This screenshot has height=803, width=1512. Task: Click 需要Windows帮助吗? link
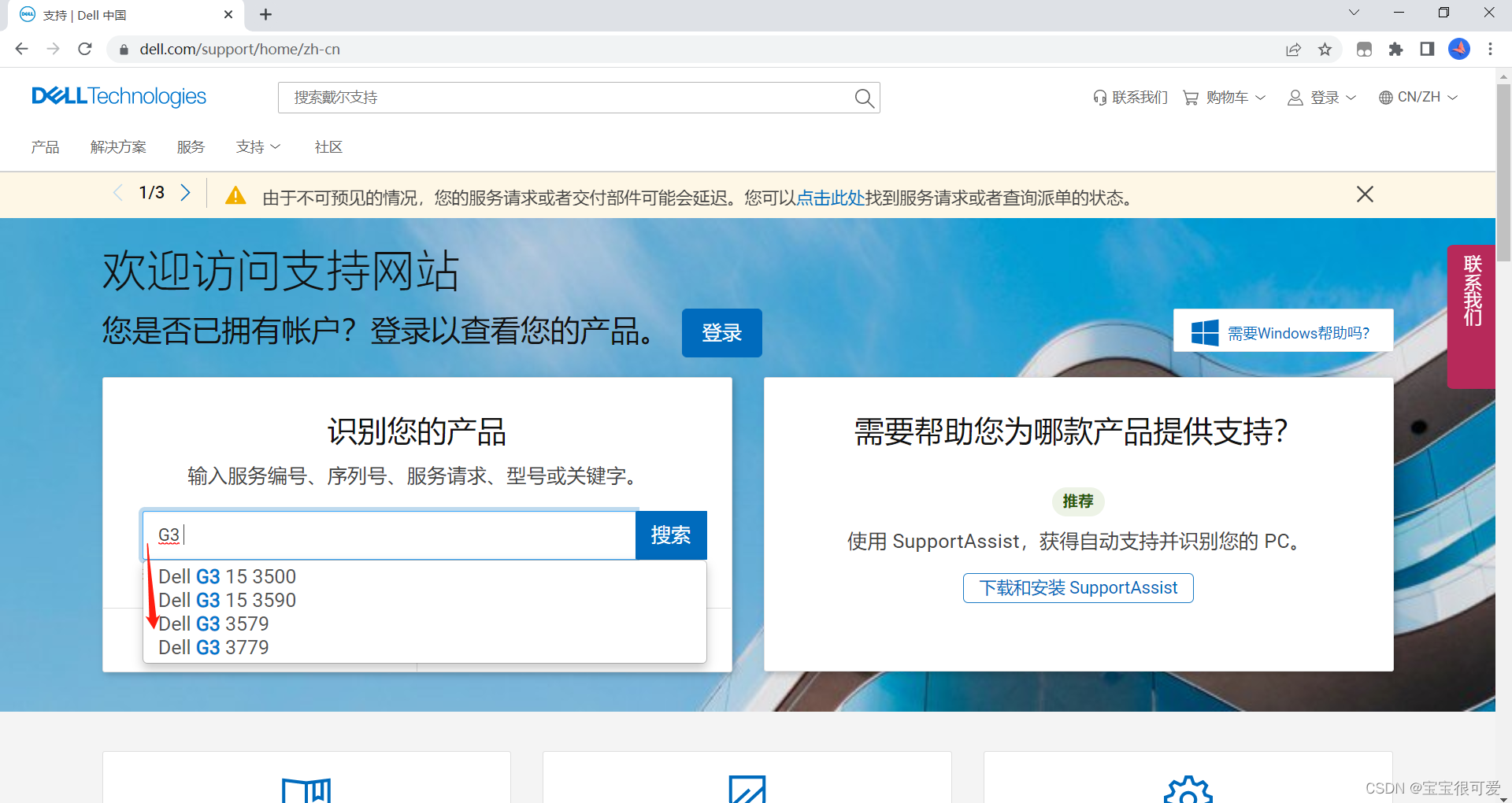click(x=1299, y=333)
